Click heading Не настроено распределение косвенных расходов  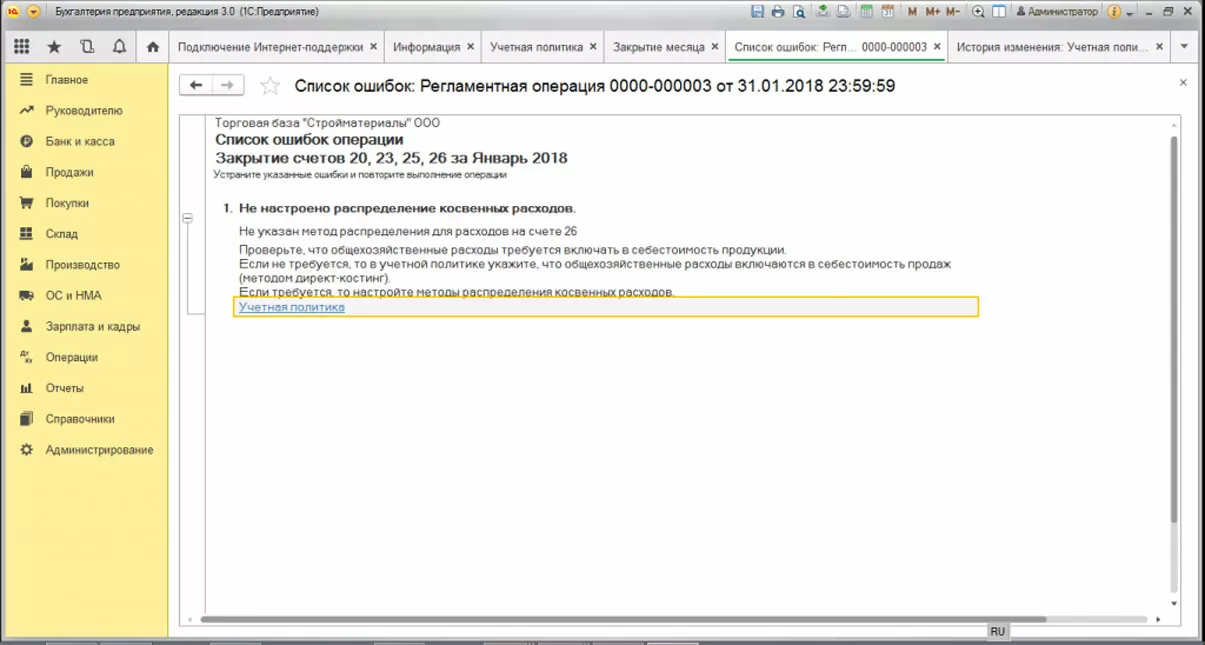point(407,208)
